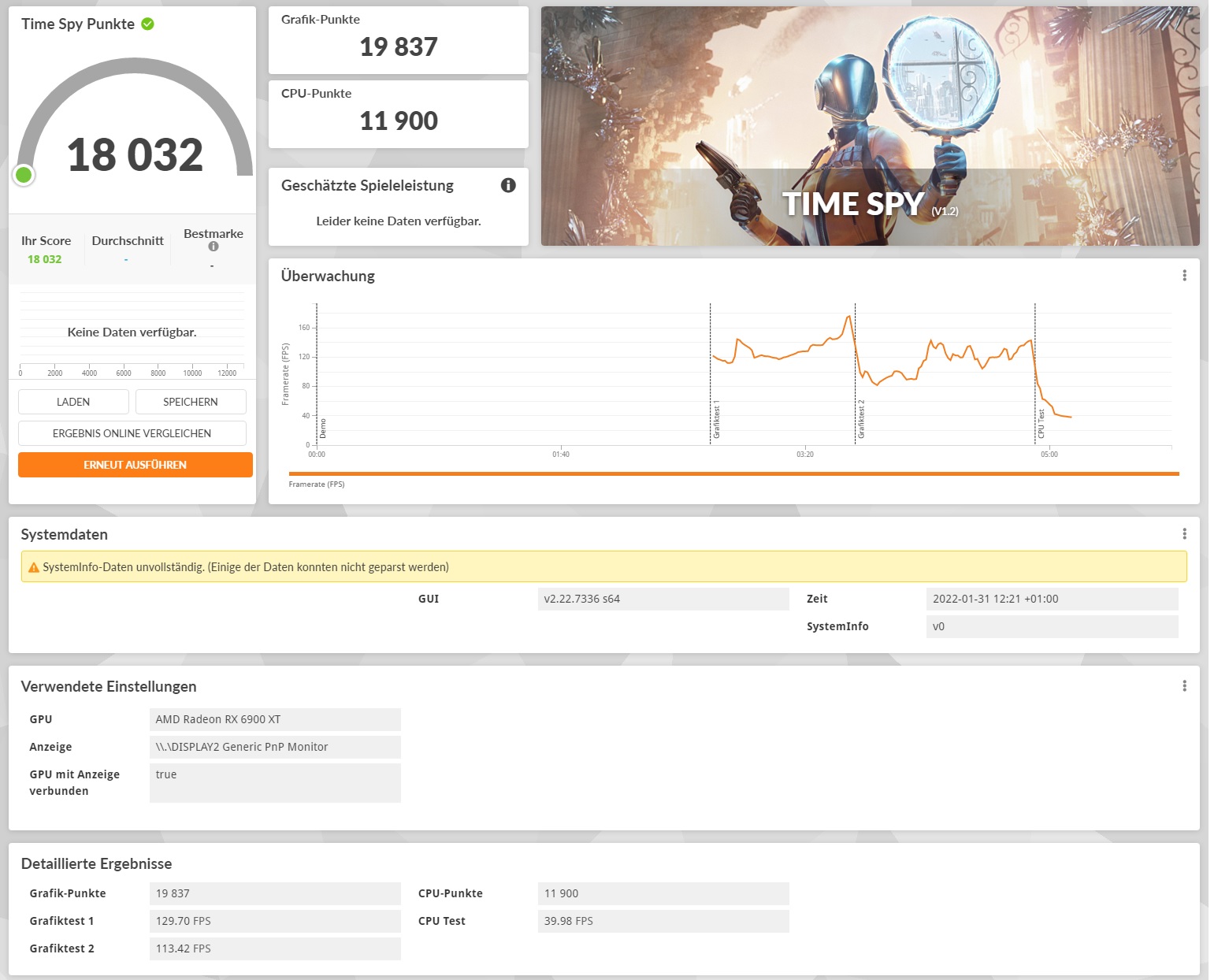Click the green score dot on the gauge
Image resolution: width=1229 pixels, height=980 pixels.
pyautogui.click(x=24, y=175)
